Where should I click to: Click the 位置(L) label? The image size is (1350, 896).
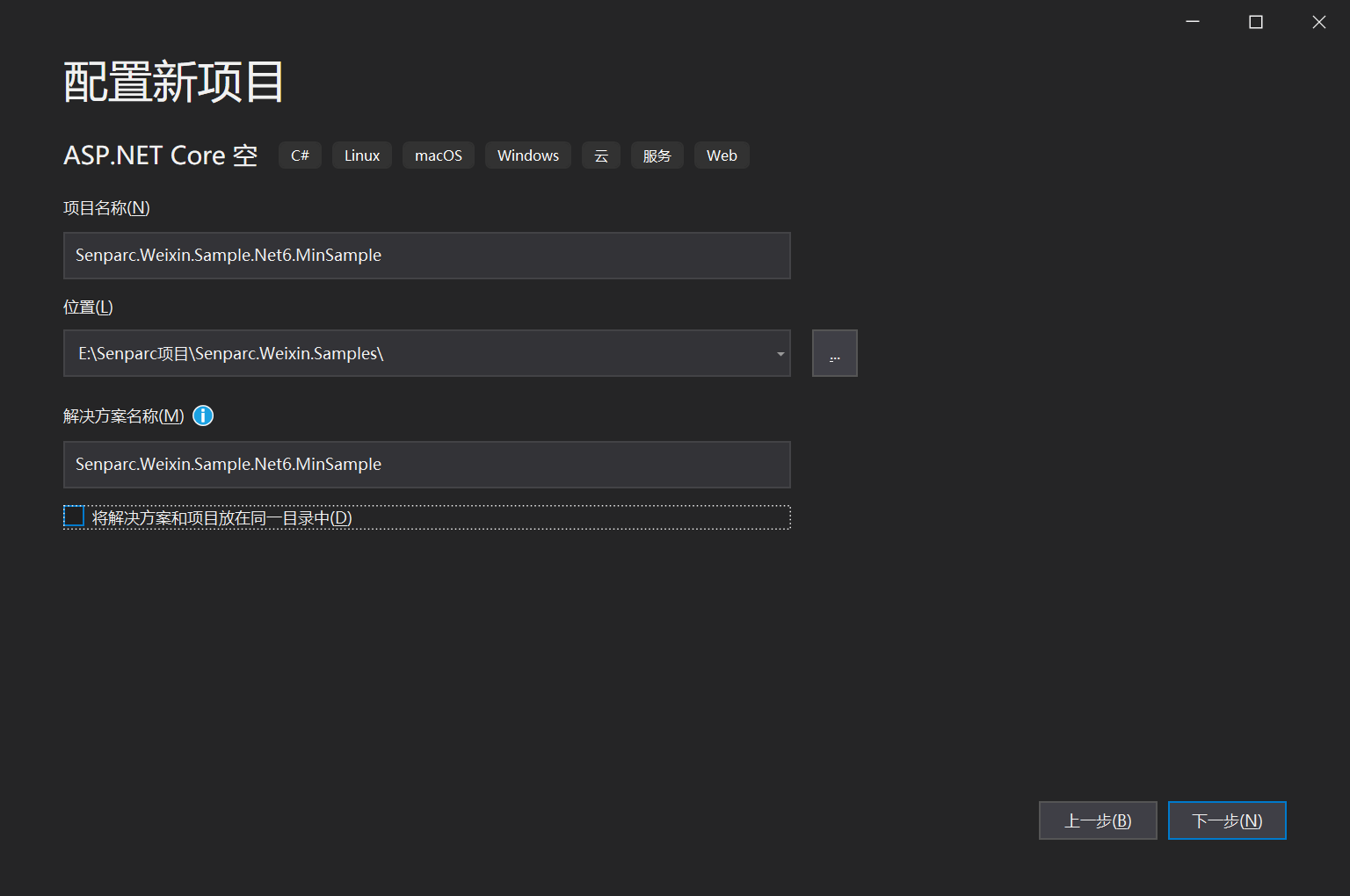(x=88, y=307)
